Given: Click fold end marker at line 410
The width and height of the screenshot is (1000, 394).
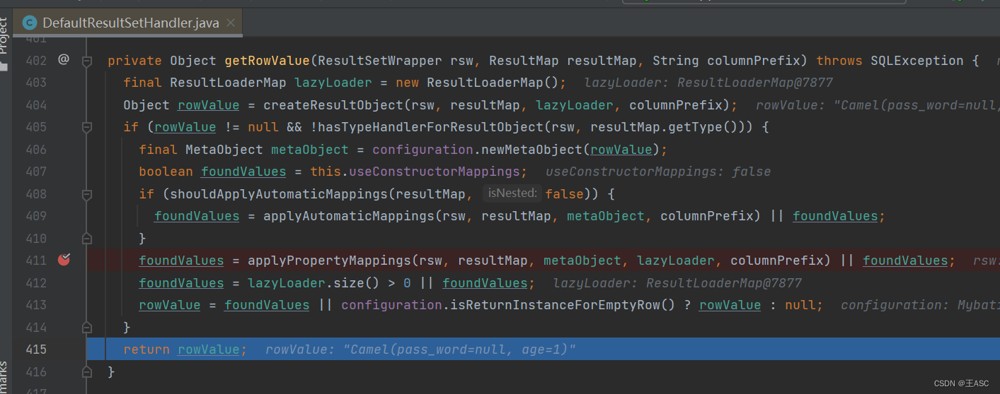Looking at the screenshot, I should point(87,238).
